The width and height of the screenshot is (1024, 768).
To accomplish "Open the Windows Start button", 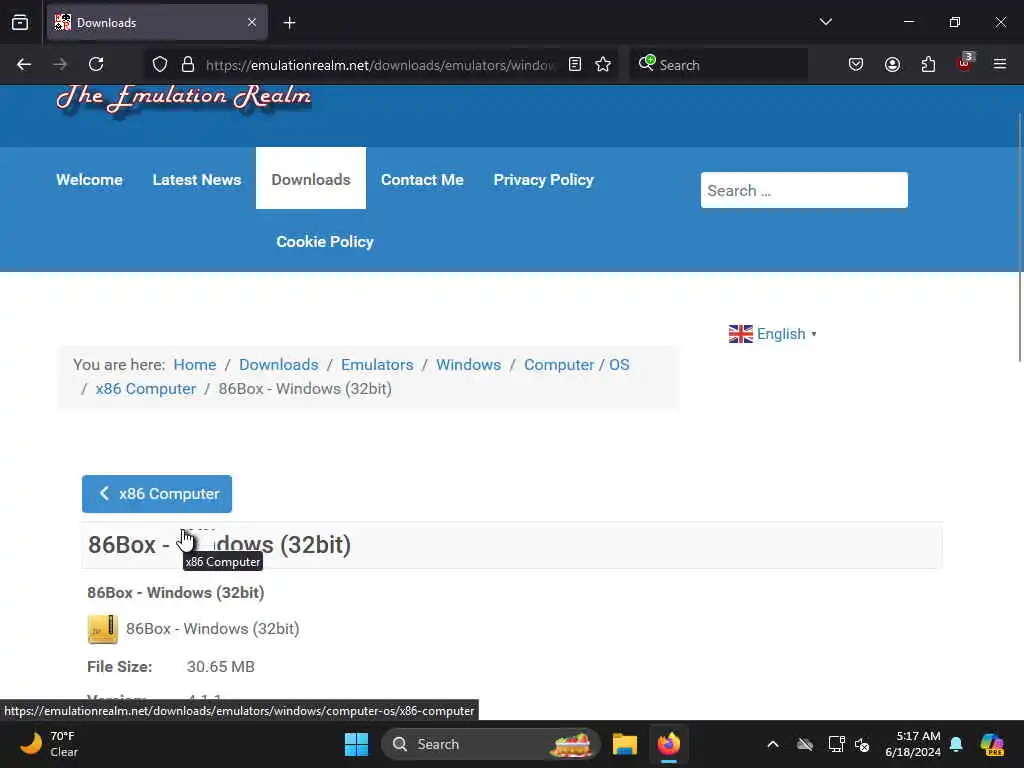I will pyautogui.click(x=357, y=744).
